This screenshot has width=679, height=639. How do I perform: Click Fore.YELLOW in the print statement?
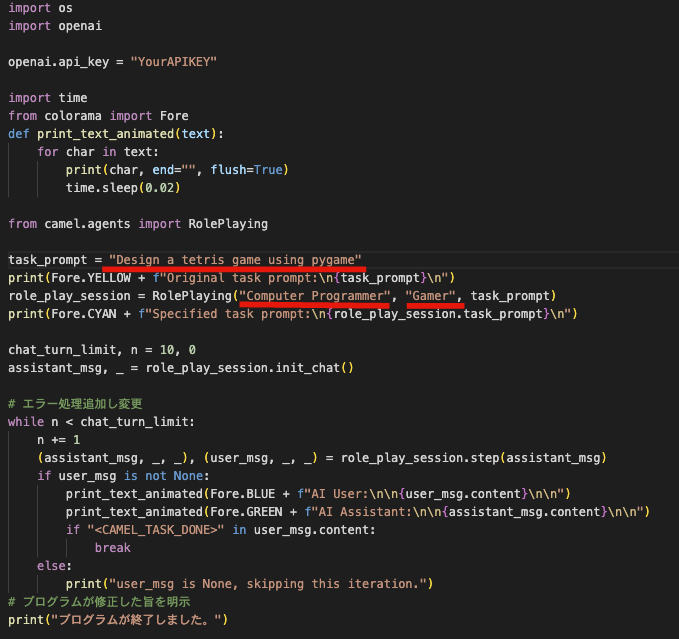(x=91, y=278)
